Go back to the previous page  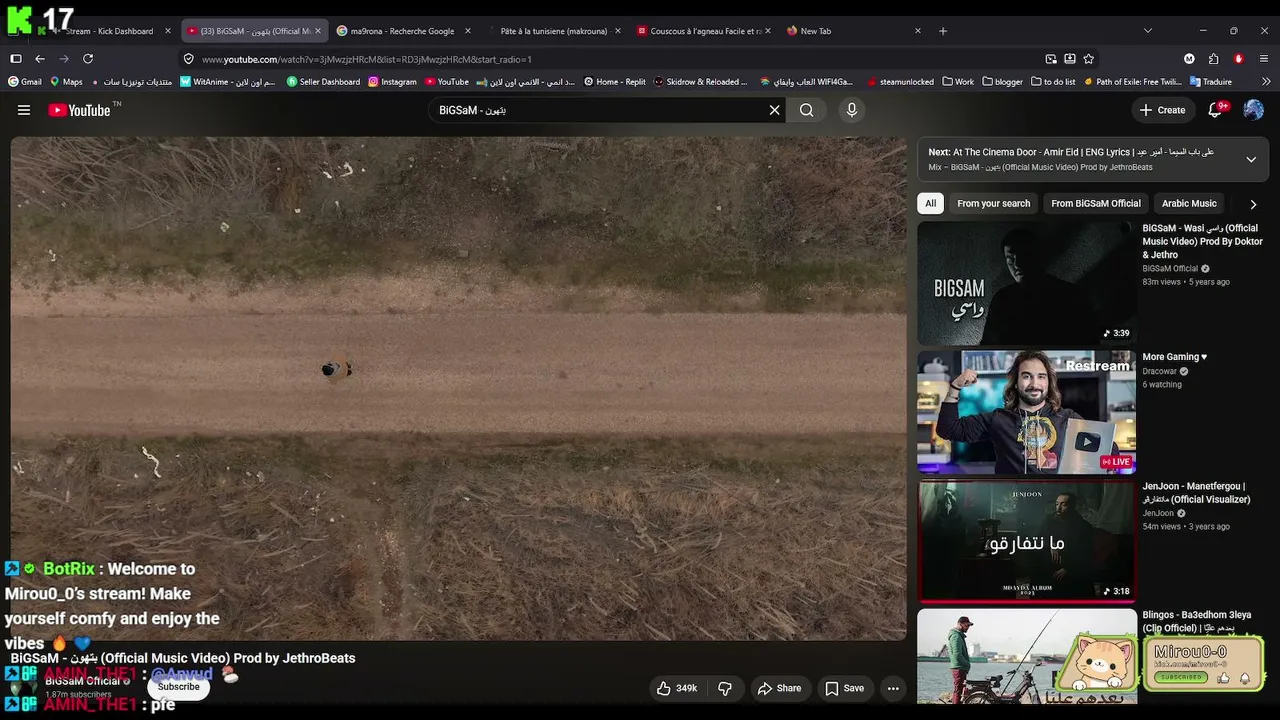coord(40,59)
